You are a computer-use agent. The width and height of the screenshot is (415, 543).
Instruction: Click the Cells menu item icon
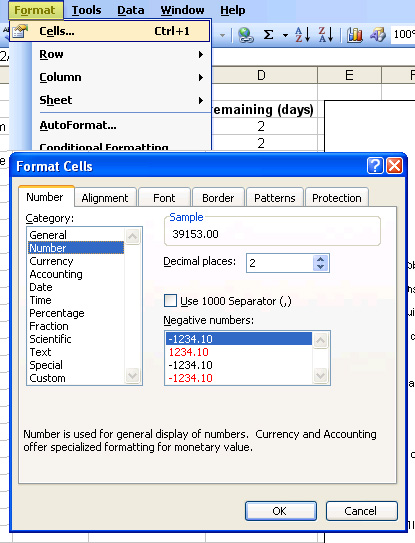click(x=20, y=32)
